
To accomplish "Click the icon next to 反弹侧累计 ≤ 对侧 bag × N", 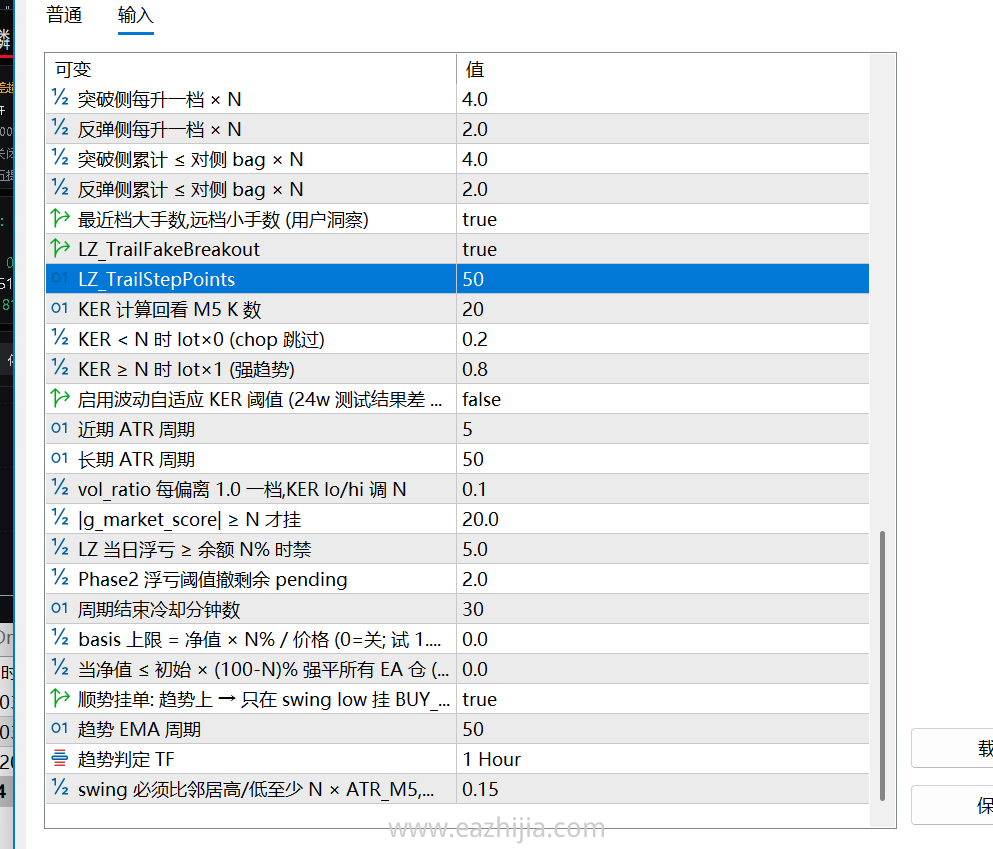I will point(60,189).
